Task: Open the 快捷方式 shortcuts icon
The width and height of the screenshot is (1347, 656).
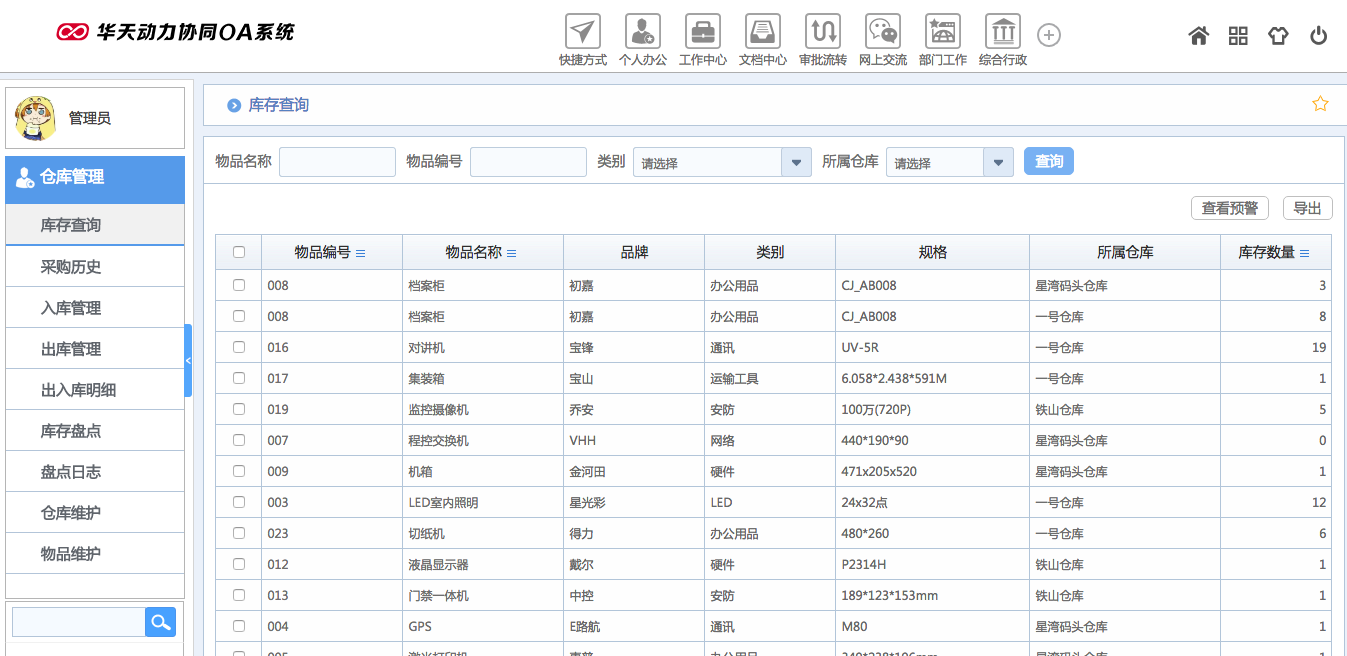Action: click(582, 32)
